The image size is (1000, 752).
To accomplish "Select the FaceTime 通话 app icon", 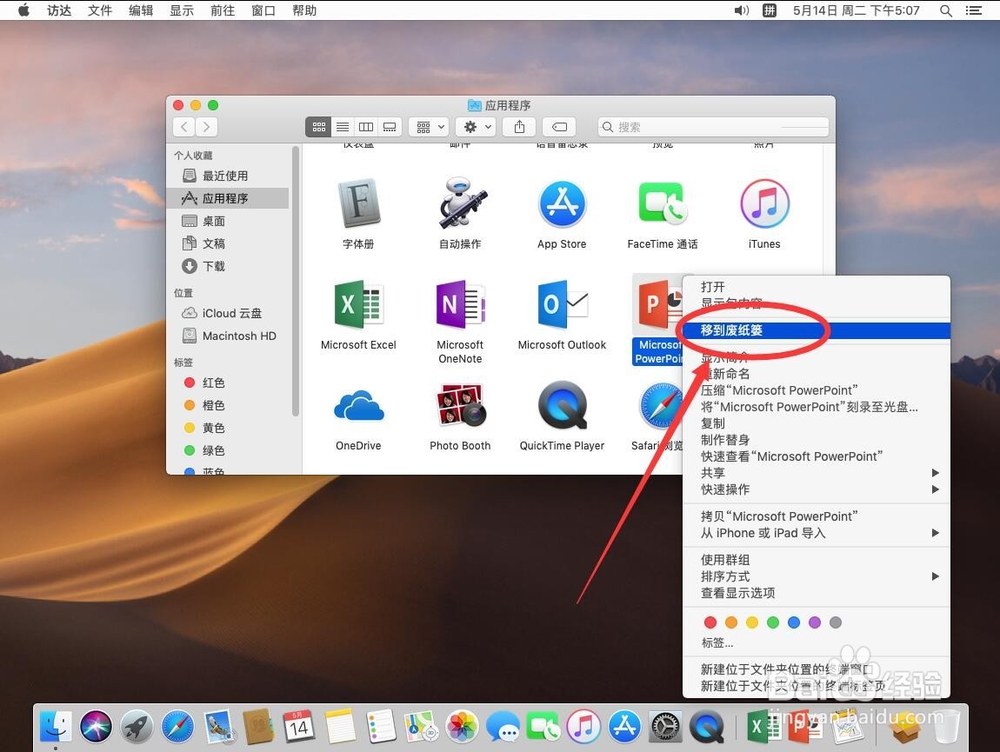I will point(663,204).
